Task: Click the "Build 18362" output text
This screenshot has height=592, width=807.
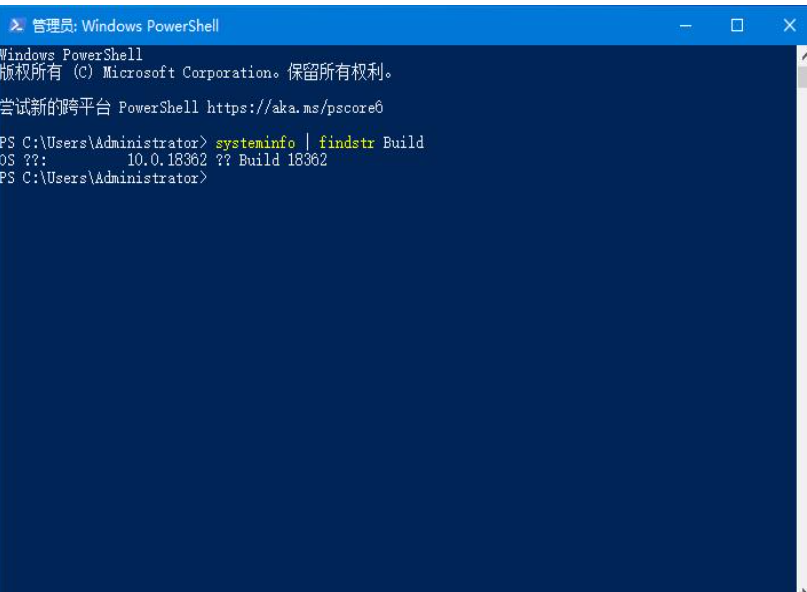Action: 283,160
